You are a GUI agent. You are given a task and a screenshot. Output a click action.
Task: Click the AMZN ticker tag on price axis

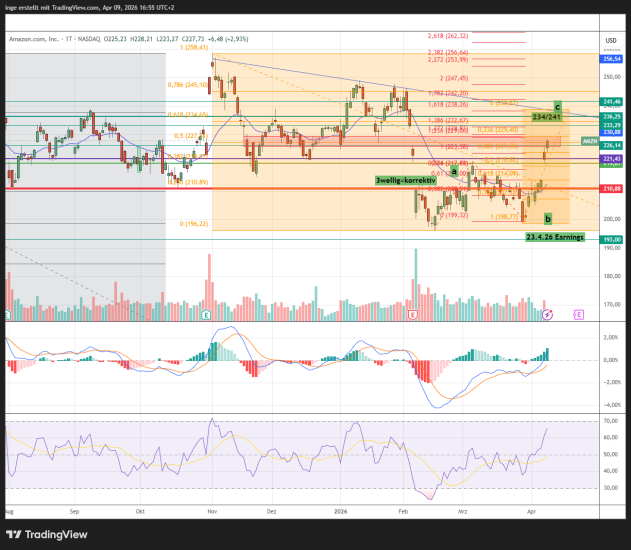(x=589, y=141)
